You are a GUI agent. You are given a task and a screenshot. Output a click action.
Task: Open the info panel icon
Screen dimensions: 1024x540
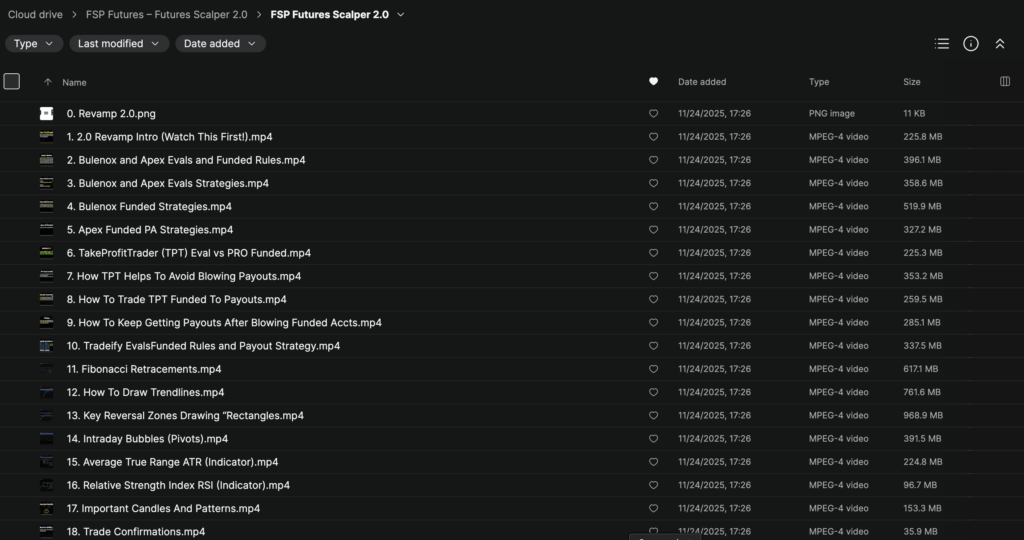point(970,43)
